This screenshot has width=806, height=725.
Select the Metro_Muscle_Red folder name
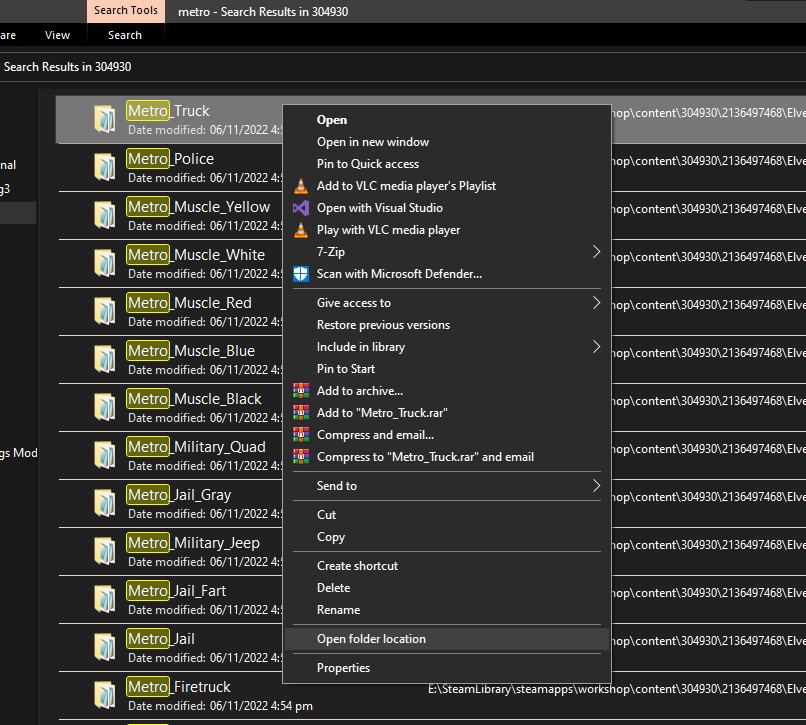189,303
